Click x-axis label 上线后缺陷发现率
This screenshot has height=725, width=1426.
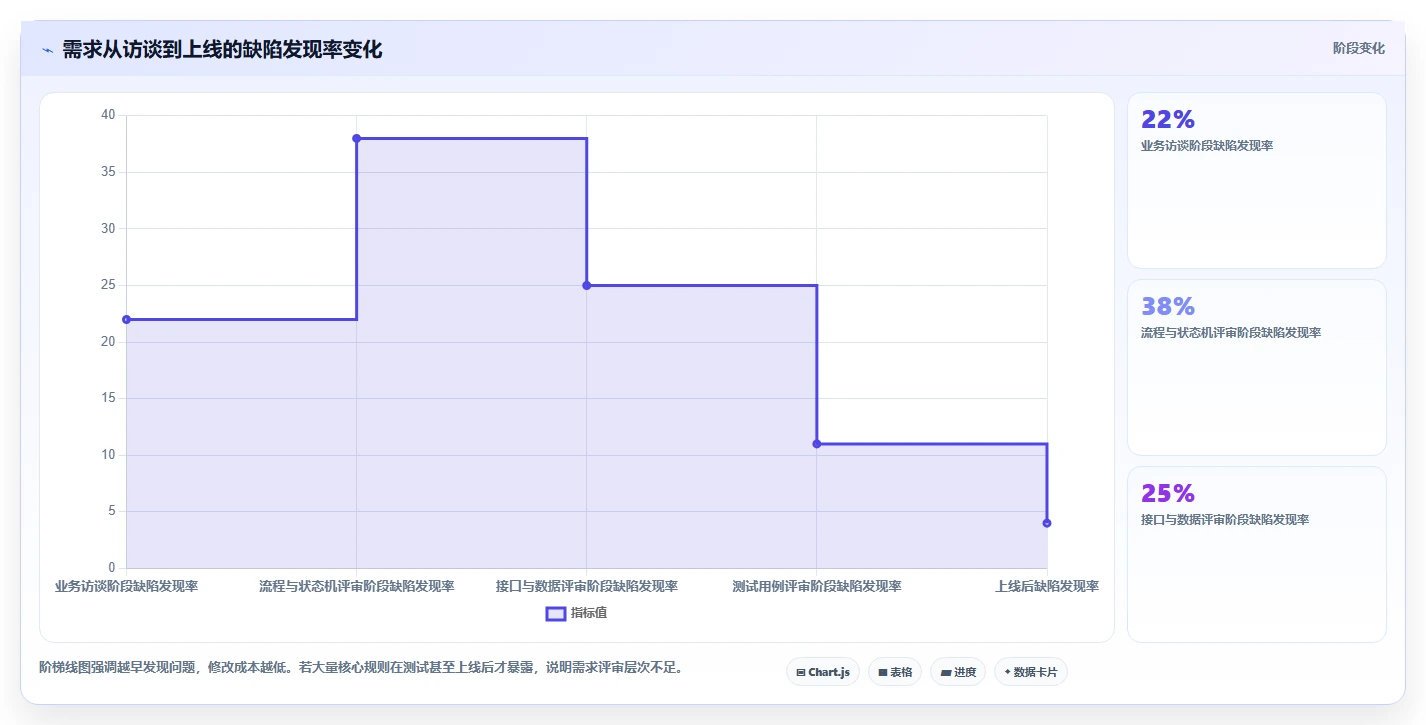(1047, 586)
